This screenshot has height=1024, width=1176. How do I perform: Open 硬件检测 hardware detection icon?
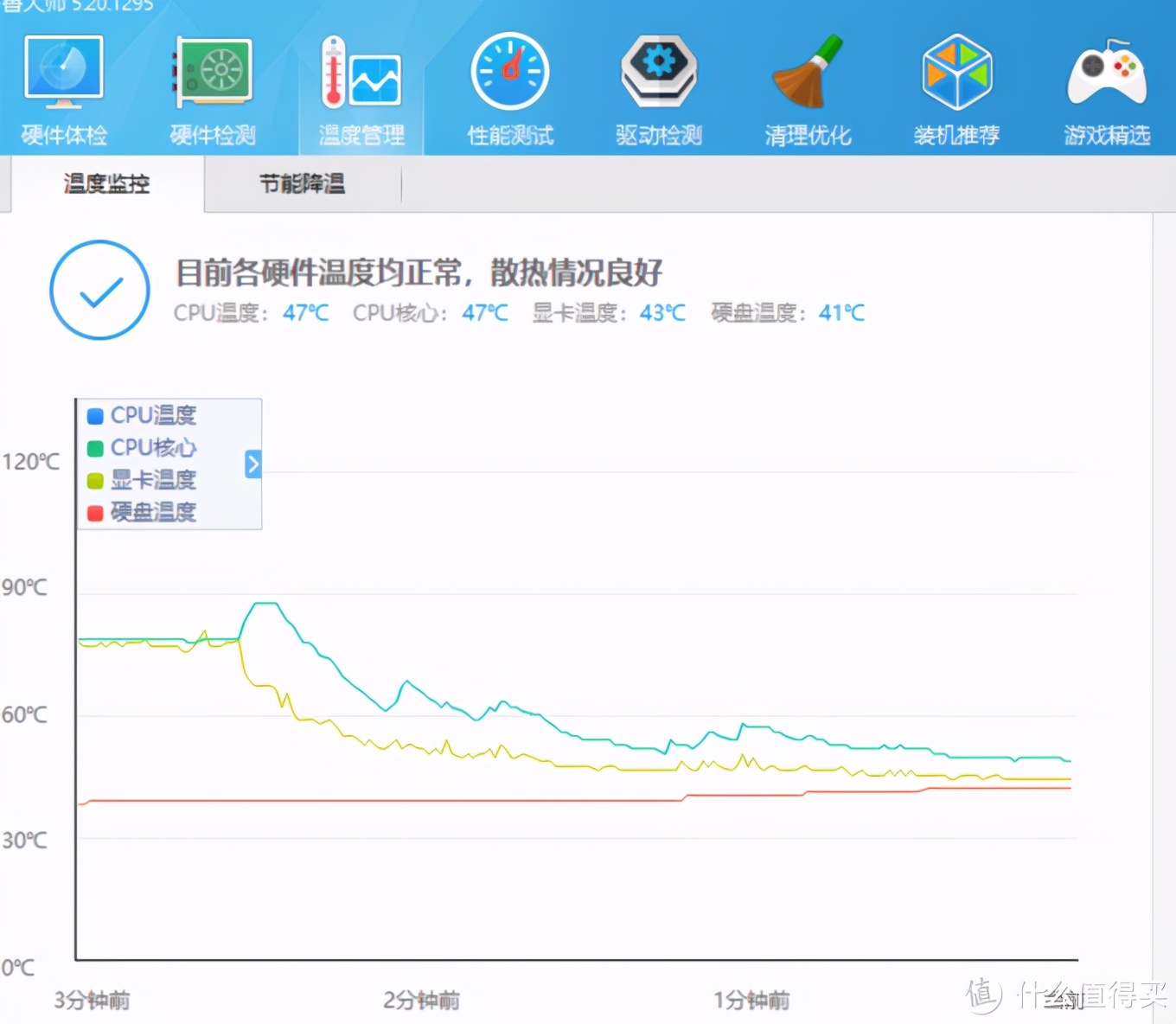pos(213,74)
